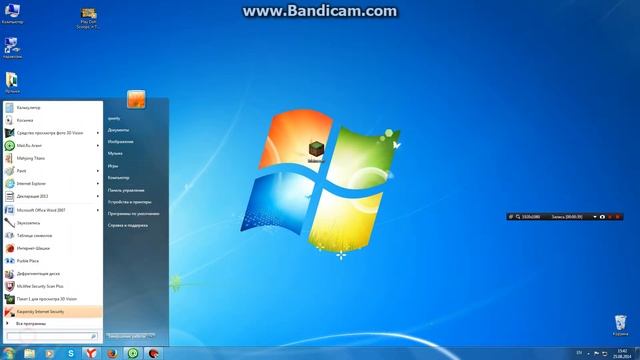Expand 3D Vision photo viewer jump list
Screen dimensions: 640x360
(x=98, y=133)
